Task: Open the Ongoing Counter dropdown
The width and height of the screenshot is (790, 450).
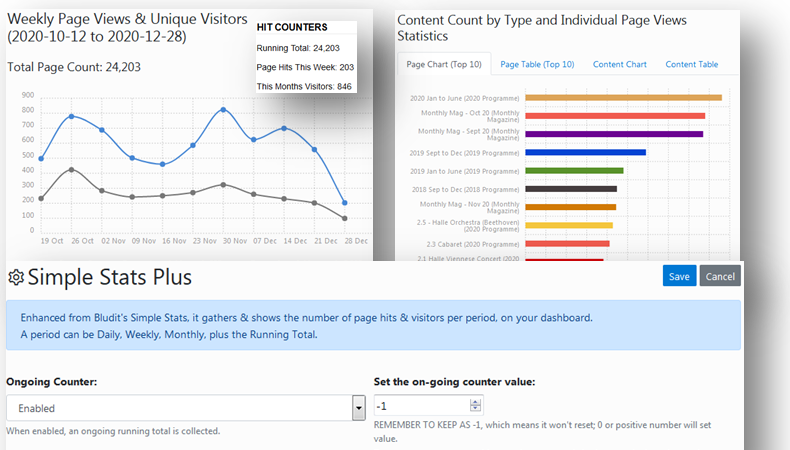Action: (185, 408)
